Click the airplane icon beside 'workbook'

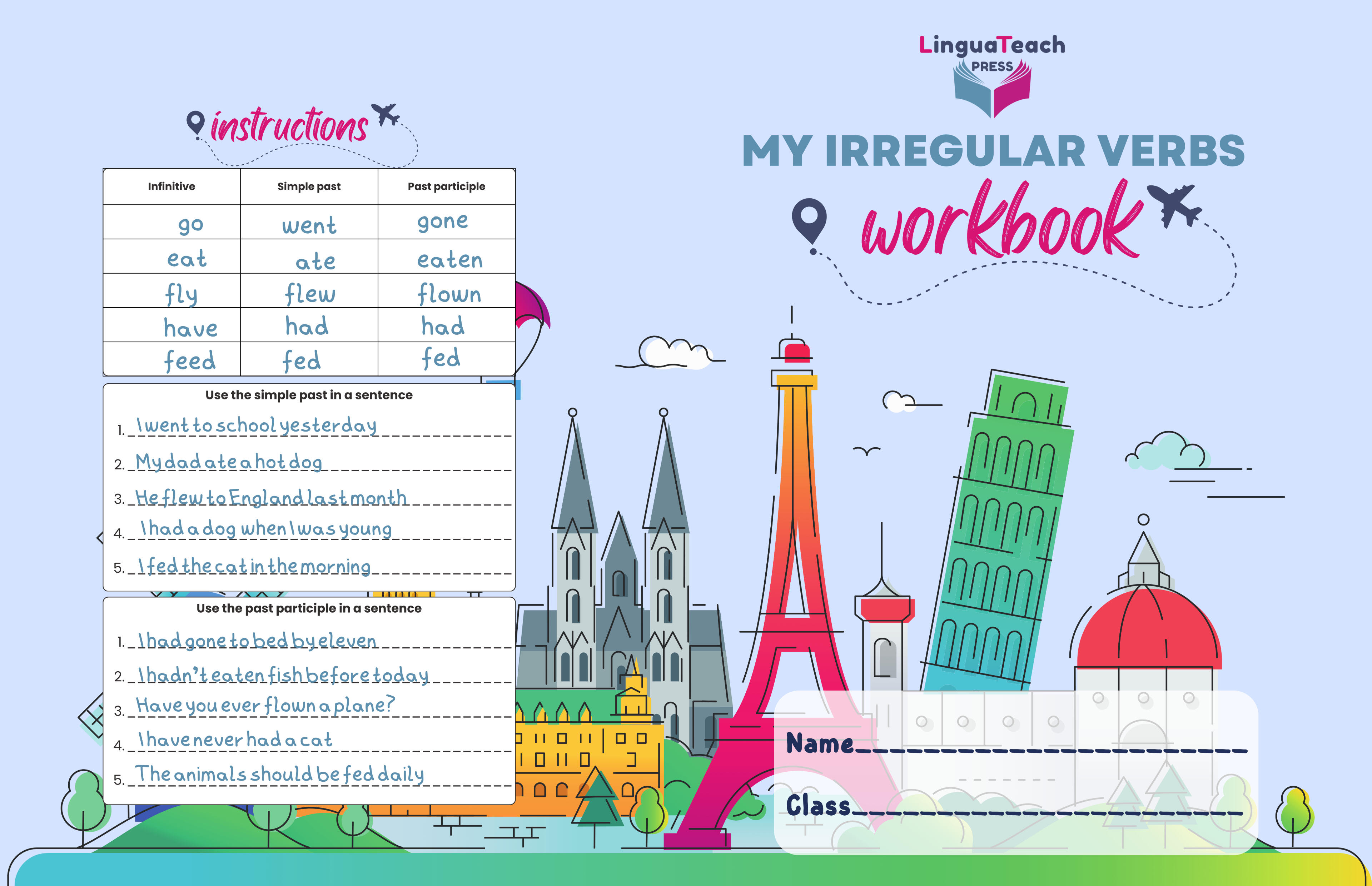pyautogui.click(x=1174, y=204)
